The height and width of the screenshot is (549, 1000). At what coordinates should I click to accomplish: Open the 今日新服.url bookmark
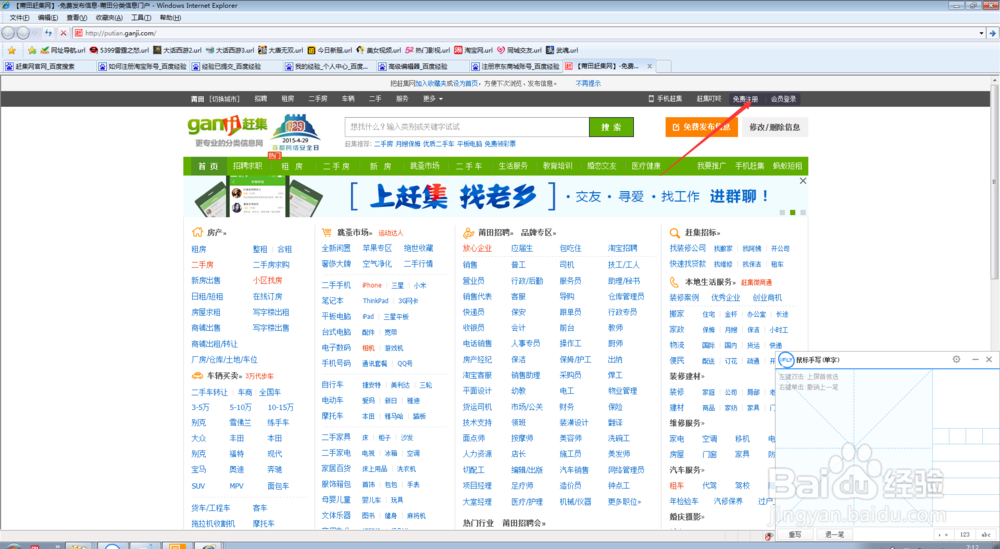(x=330, y=50)
